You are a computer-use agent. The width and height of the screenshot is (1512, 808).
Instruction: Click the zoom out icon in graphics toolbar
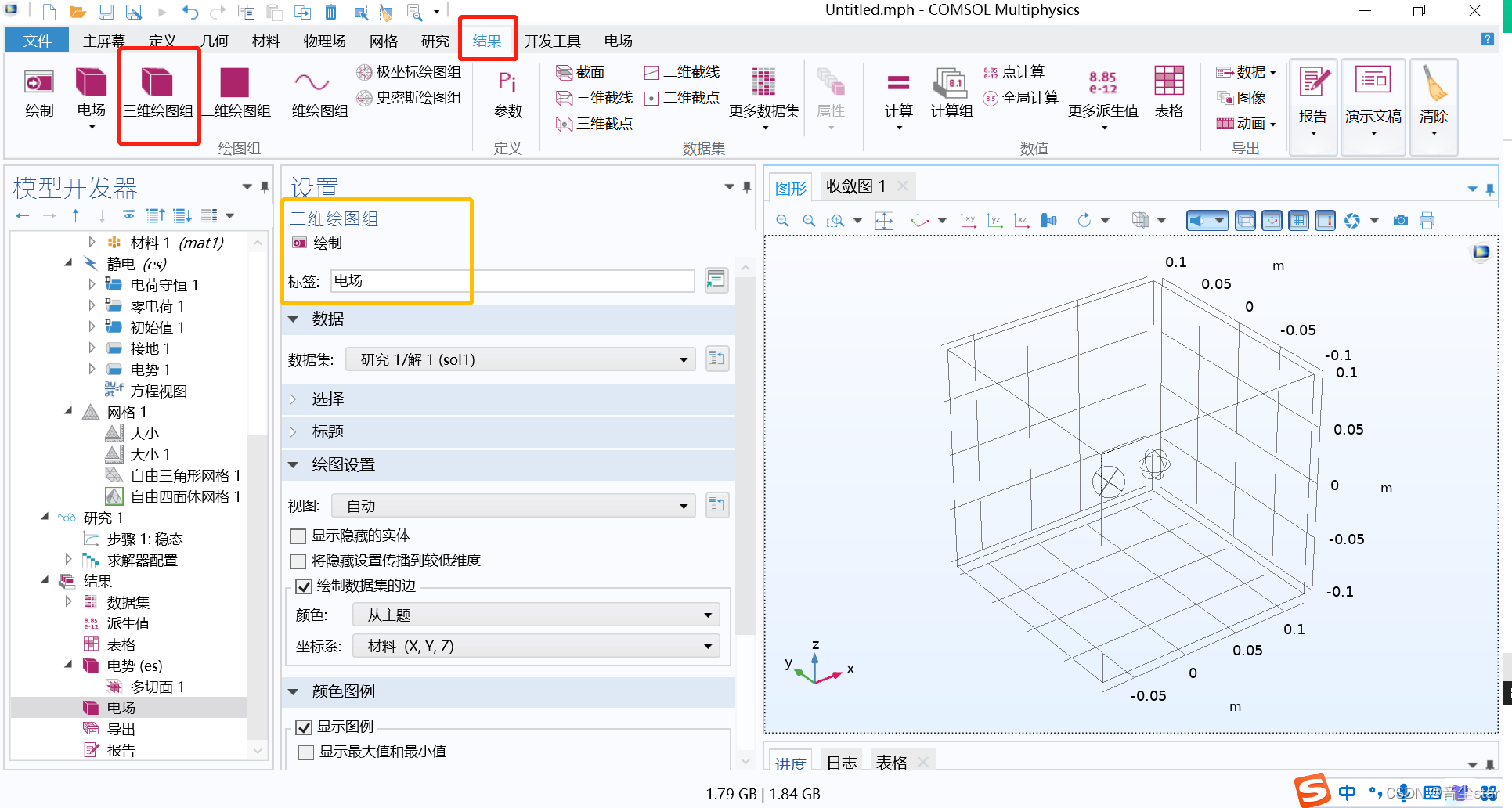pyautogui.click(x=809, y=221)
